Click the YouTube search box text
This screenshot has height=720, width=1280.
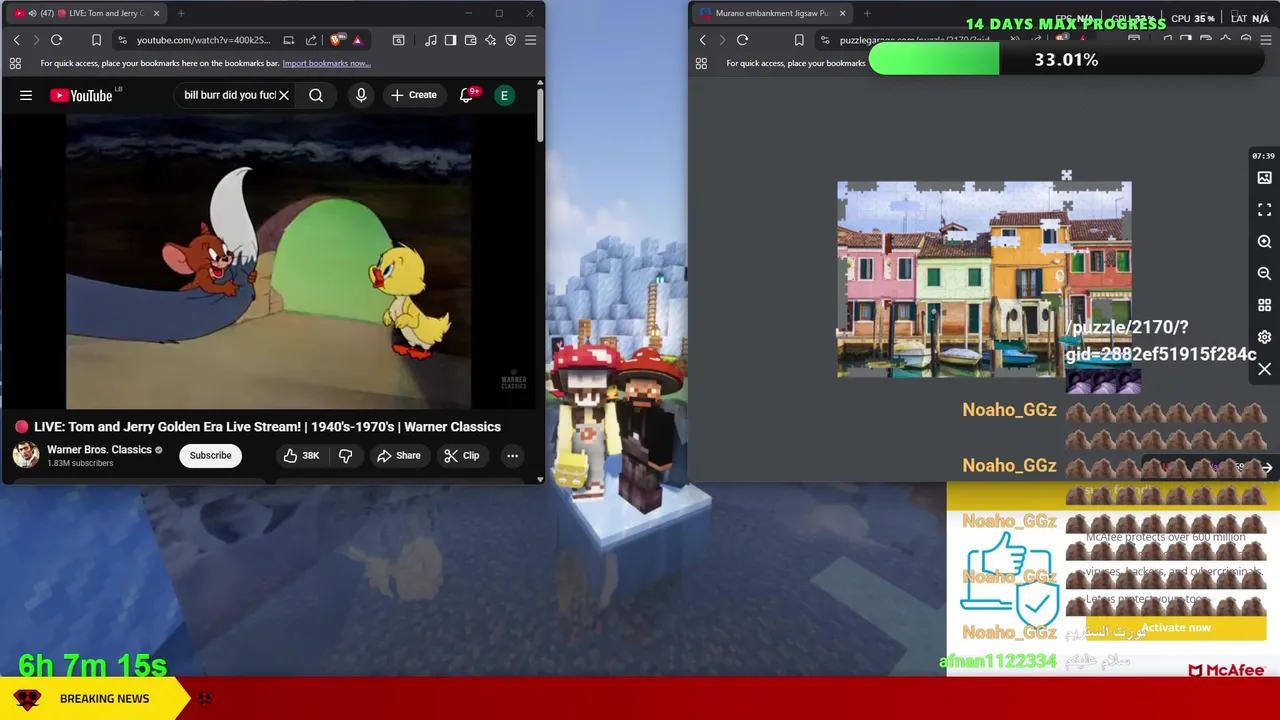(229, 95)
